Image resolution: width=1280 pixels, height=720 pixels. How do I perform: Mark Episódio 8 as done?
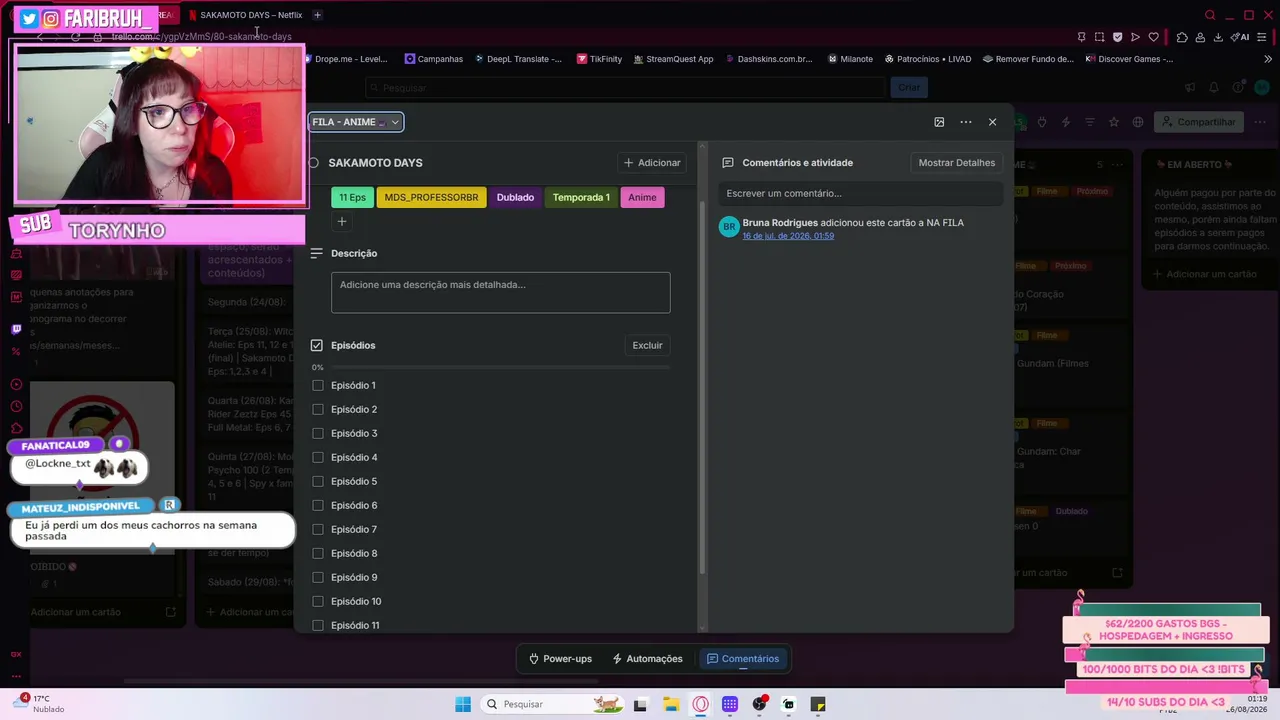318,553
